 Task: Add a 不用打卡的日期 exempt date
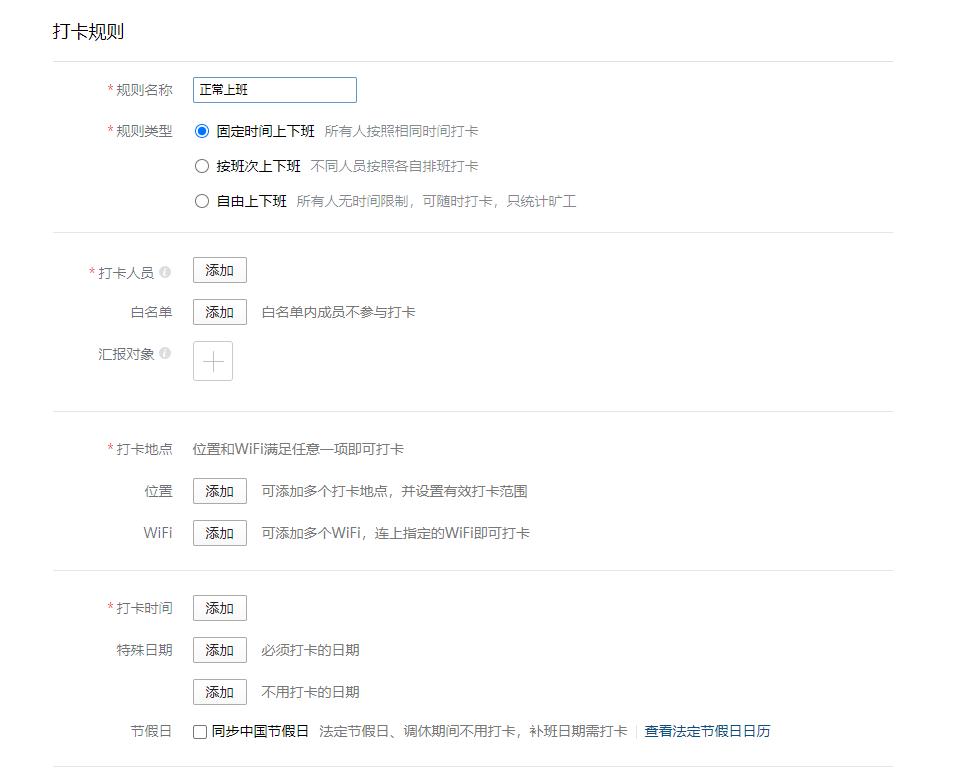[218, 691]
